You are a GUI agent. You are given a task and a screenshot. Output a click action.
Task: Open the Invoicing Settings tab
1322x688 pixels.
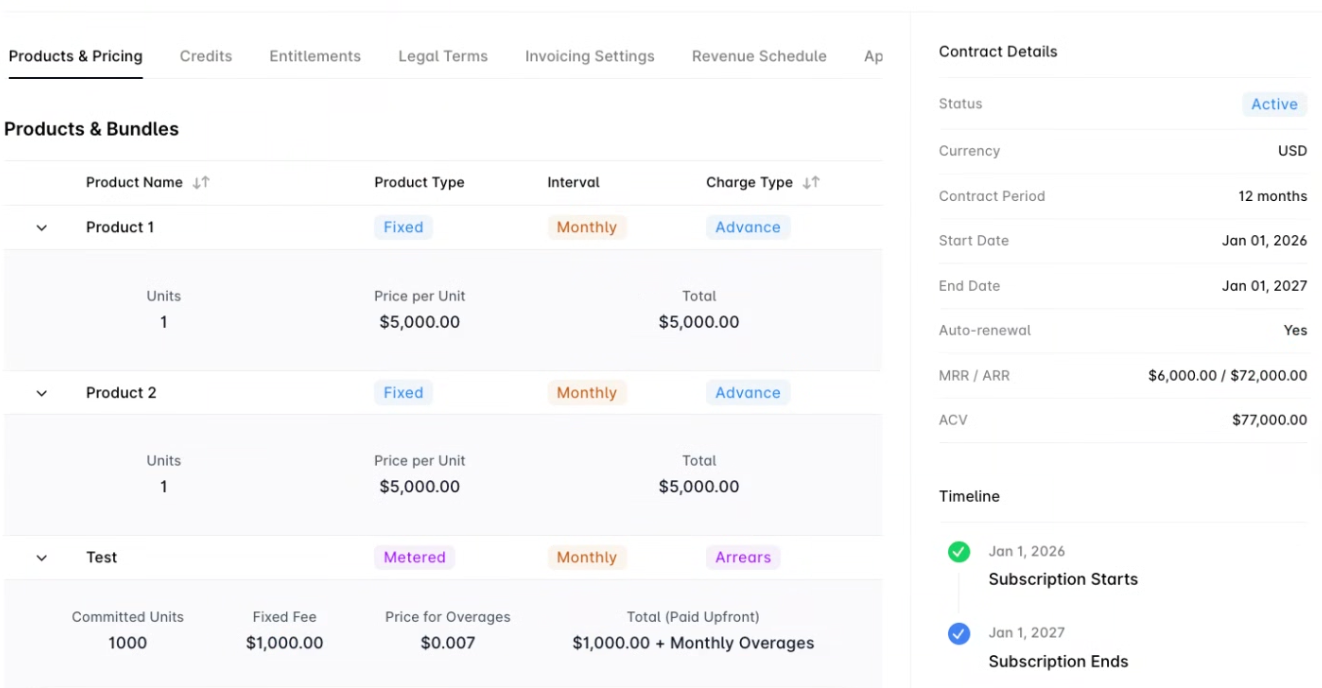click(x=589, y=56)
